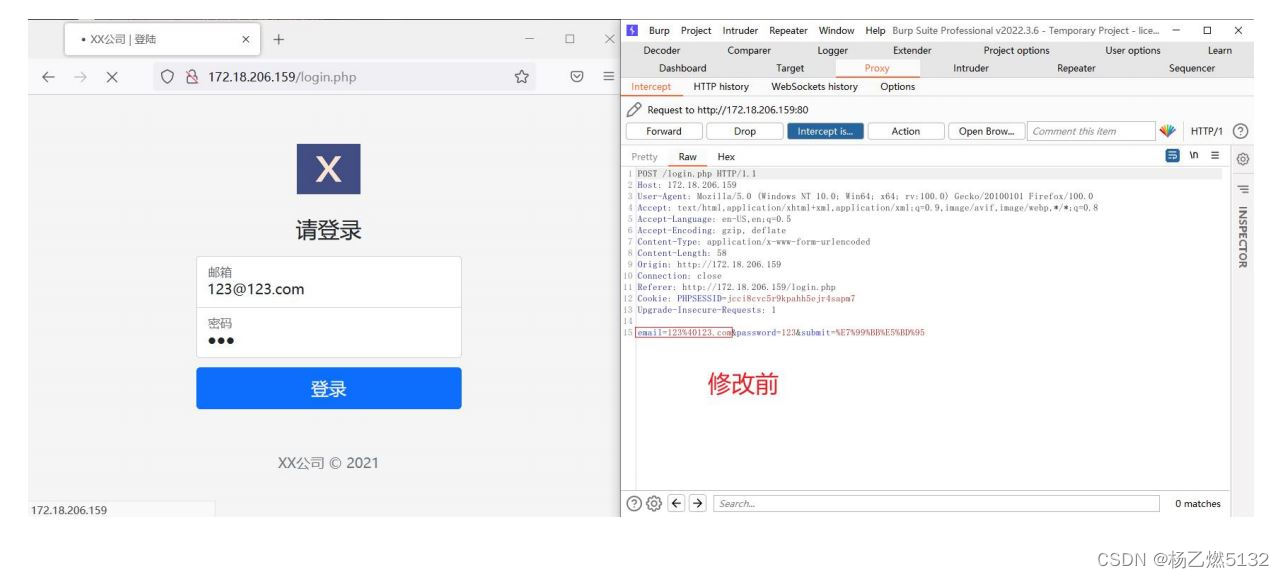
Task: Open the Firefox application menu
Action: pos(608,77)
